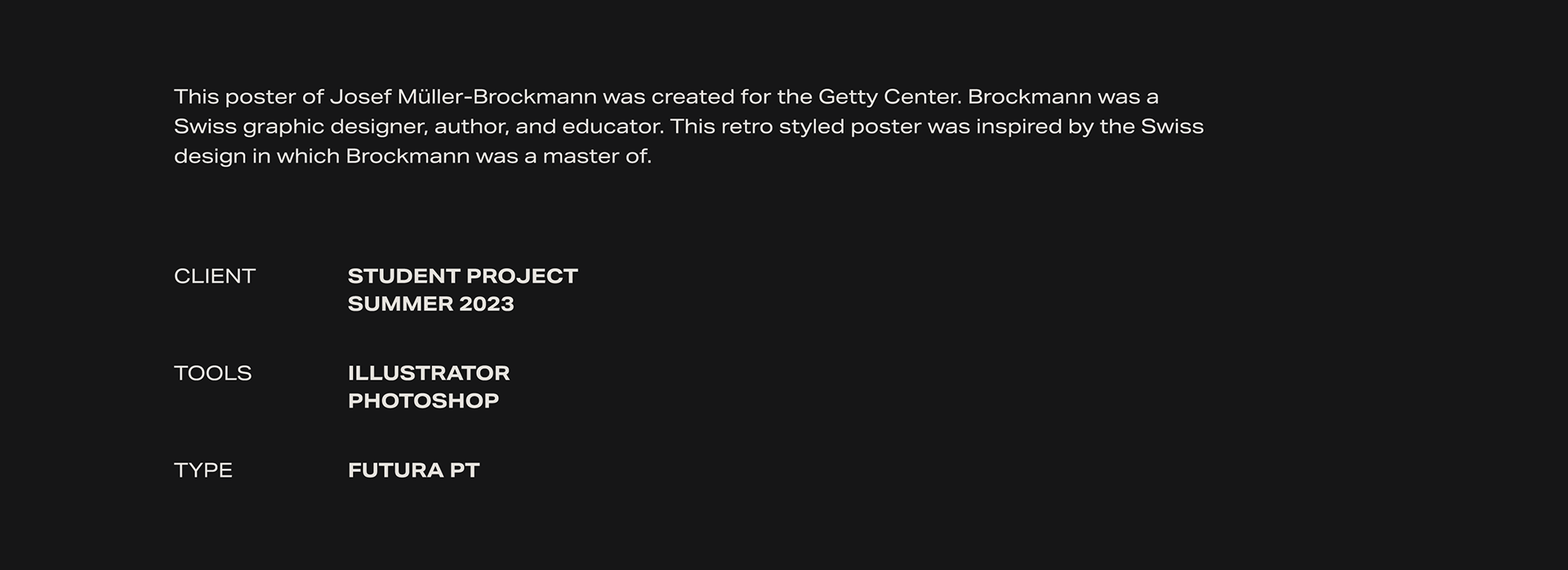Click the CLIENT label

pos(215,276)
